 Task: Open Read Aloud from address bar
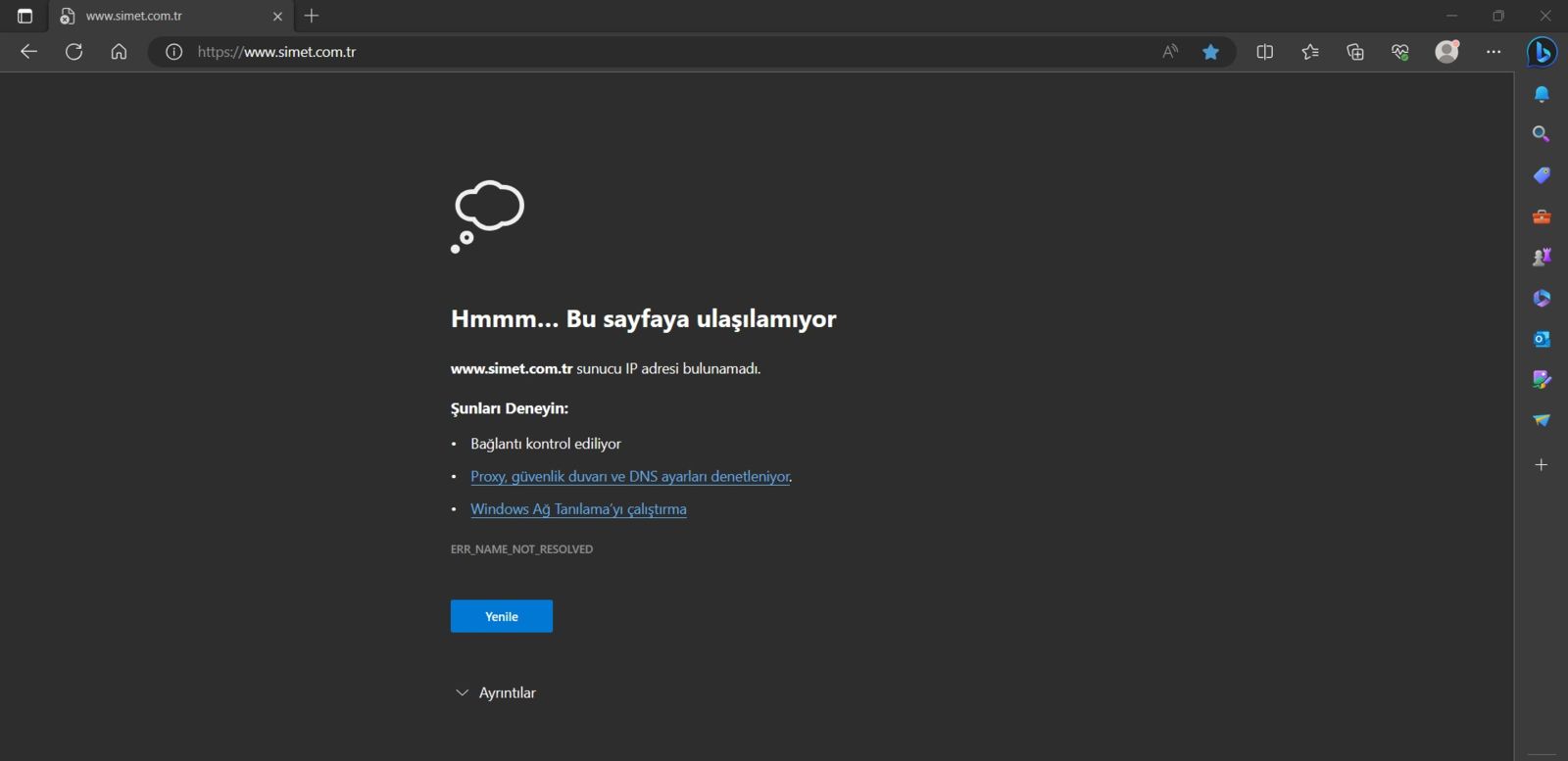pos(1169,52)
